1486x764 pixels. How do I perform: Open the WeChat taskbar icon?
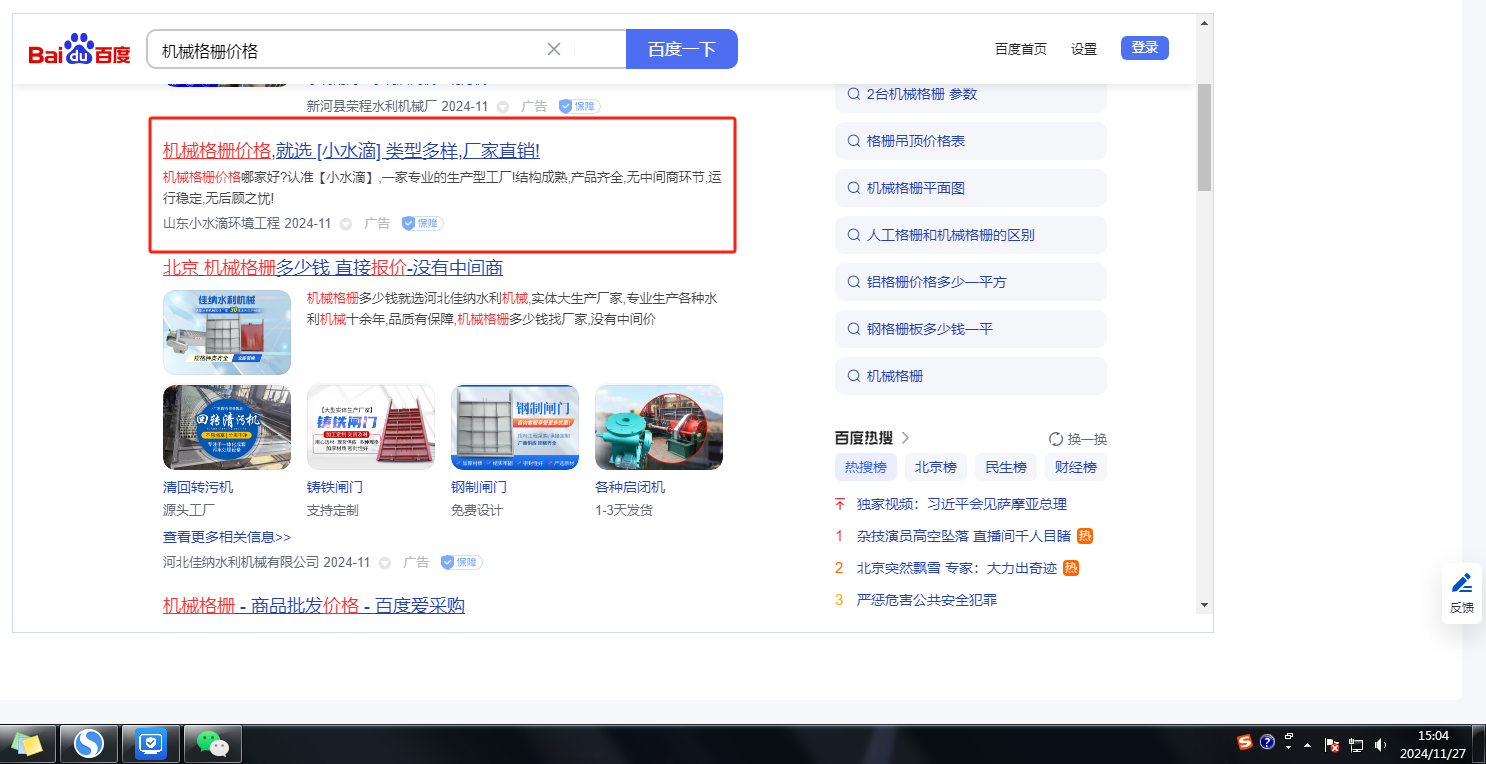pos(211,744)
